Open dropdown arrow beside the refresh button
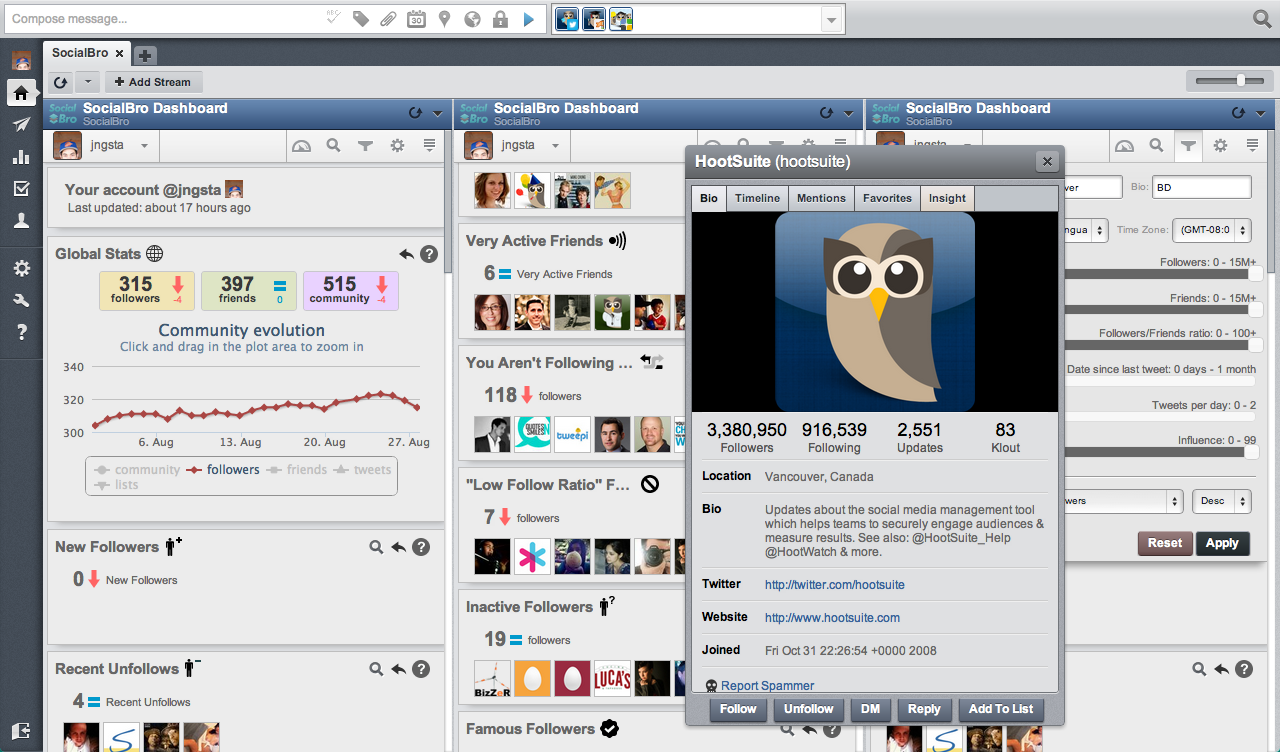The image size is (1280, 752). click(87, 82)
